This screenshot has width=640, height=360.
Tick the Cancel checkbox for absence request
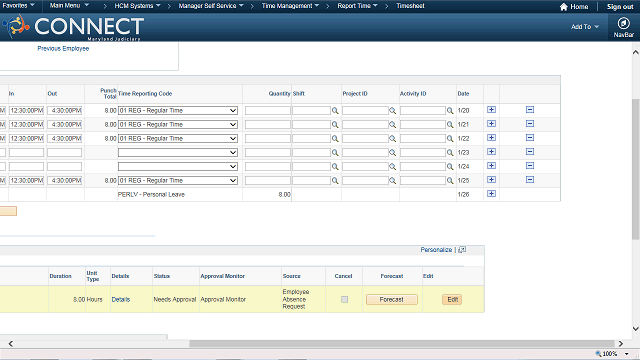344,300
